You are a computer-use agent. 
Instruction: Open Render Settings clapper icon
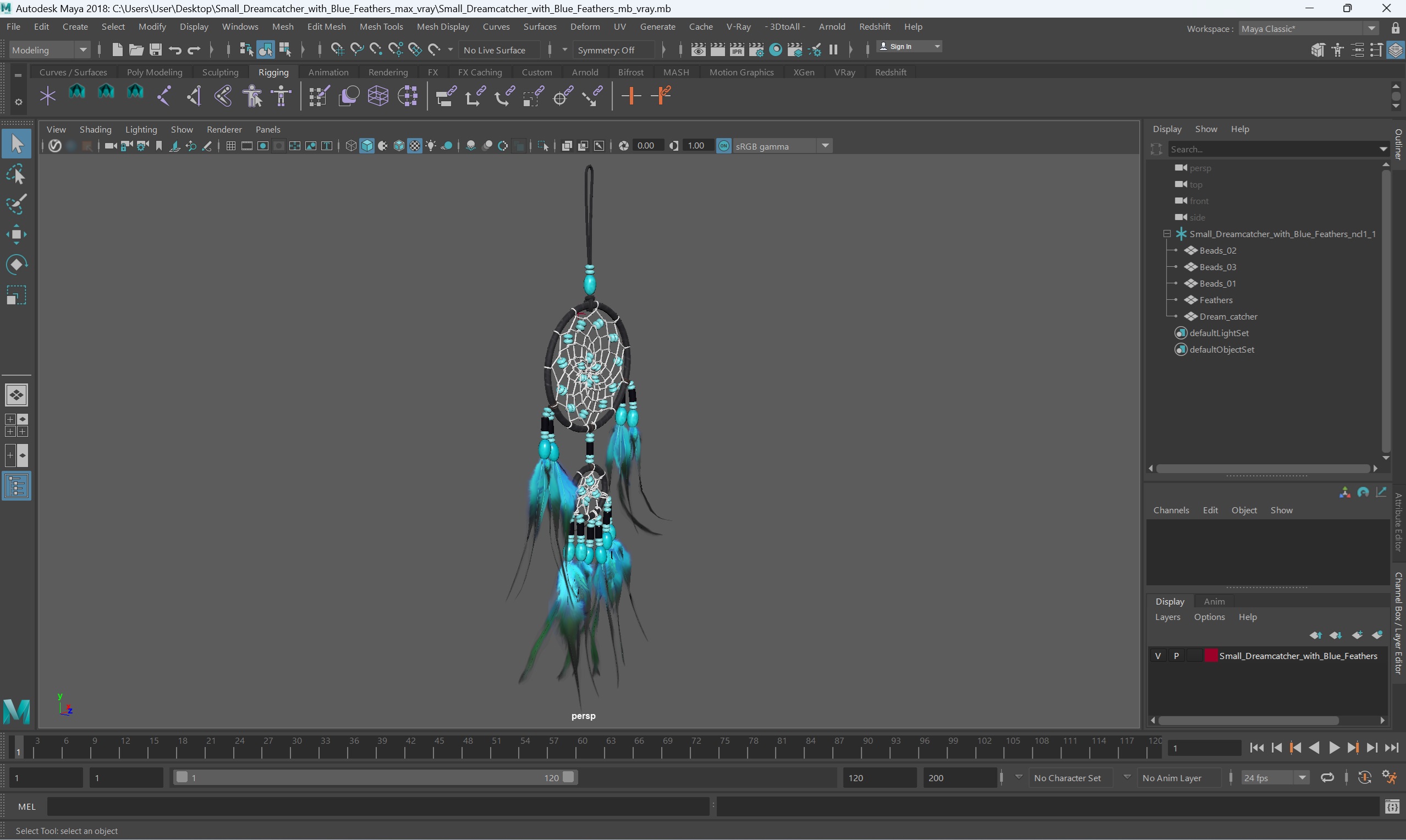tap(756, 50)
